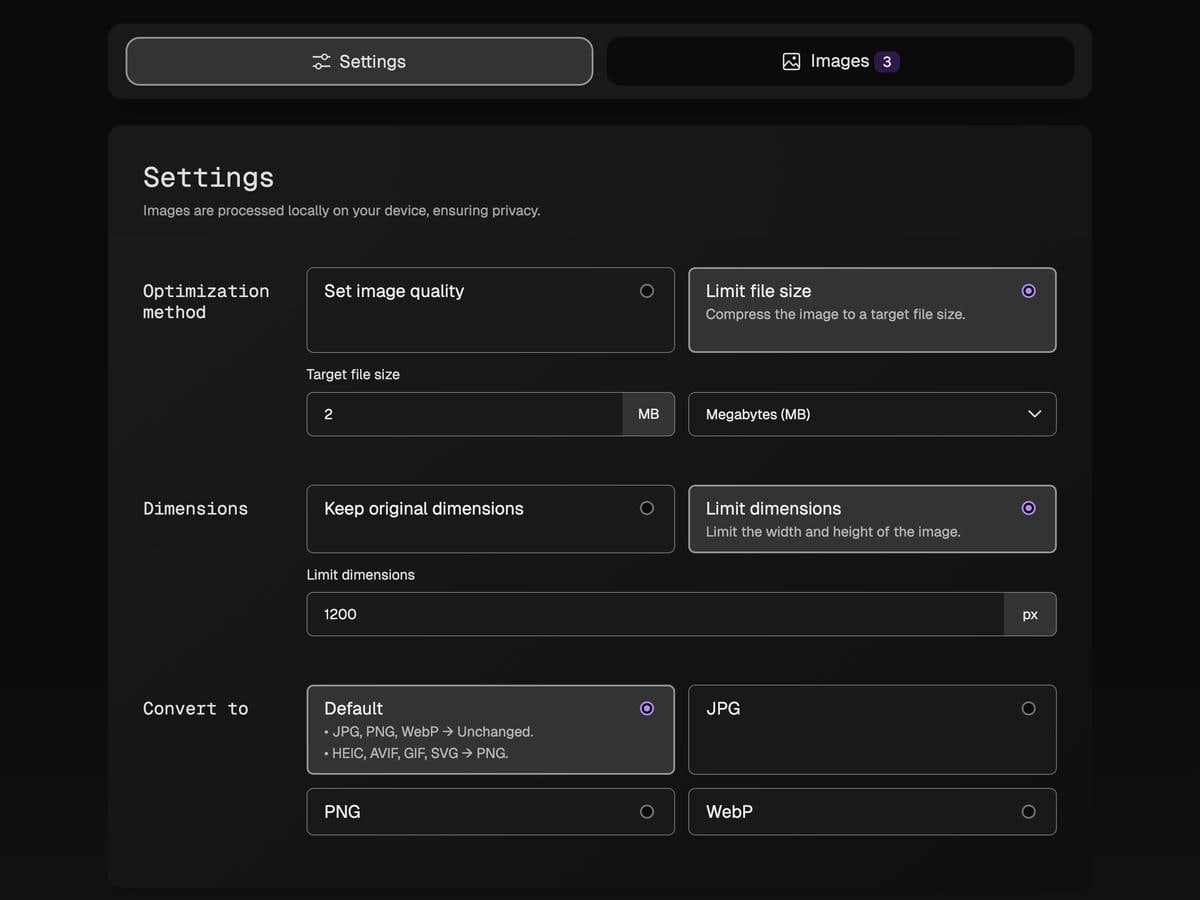Screen dimensions: 1200x900
Task: Choose the Limit file size method
Action: (871, 309)
